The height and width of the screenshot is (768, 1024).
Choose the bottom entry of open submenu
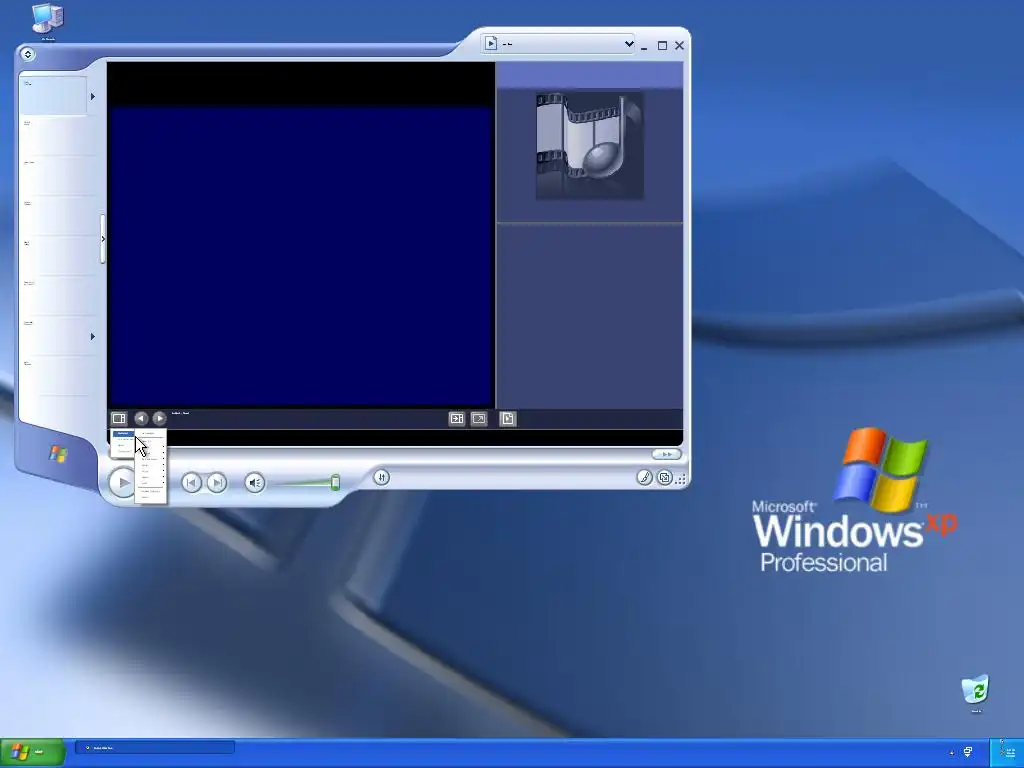point(150,498)
